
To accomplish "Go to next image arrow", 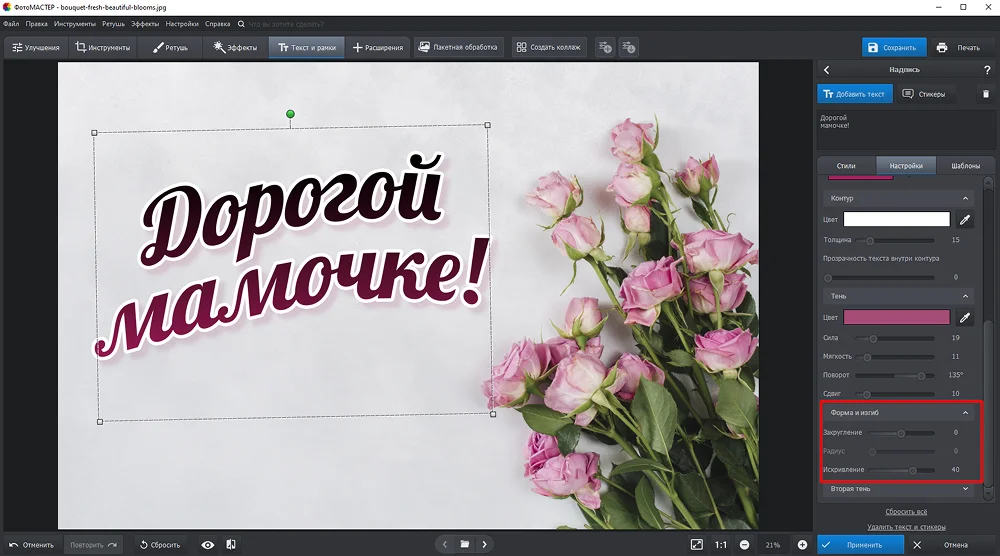I will coord(485,545).
